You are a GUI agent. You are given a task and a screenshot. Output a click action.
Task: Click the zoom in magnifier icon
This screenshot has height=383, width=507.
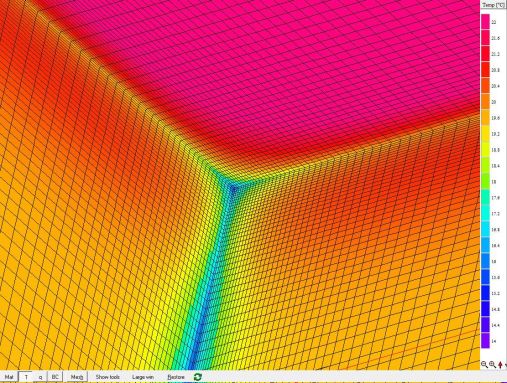(492, 364)
